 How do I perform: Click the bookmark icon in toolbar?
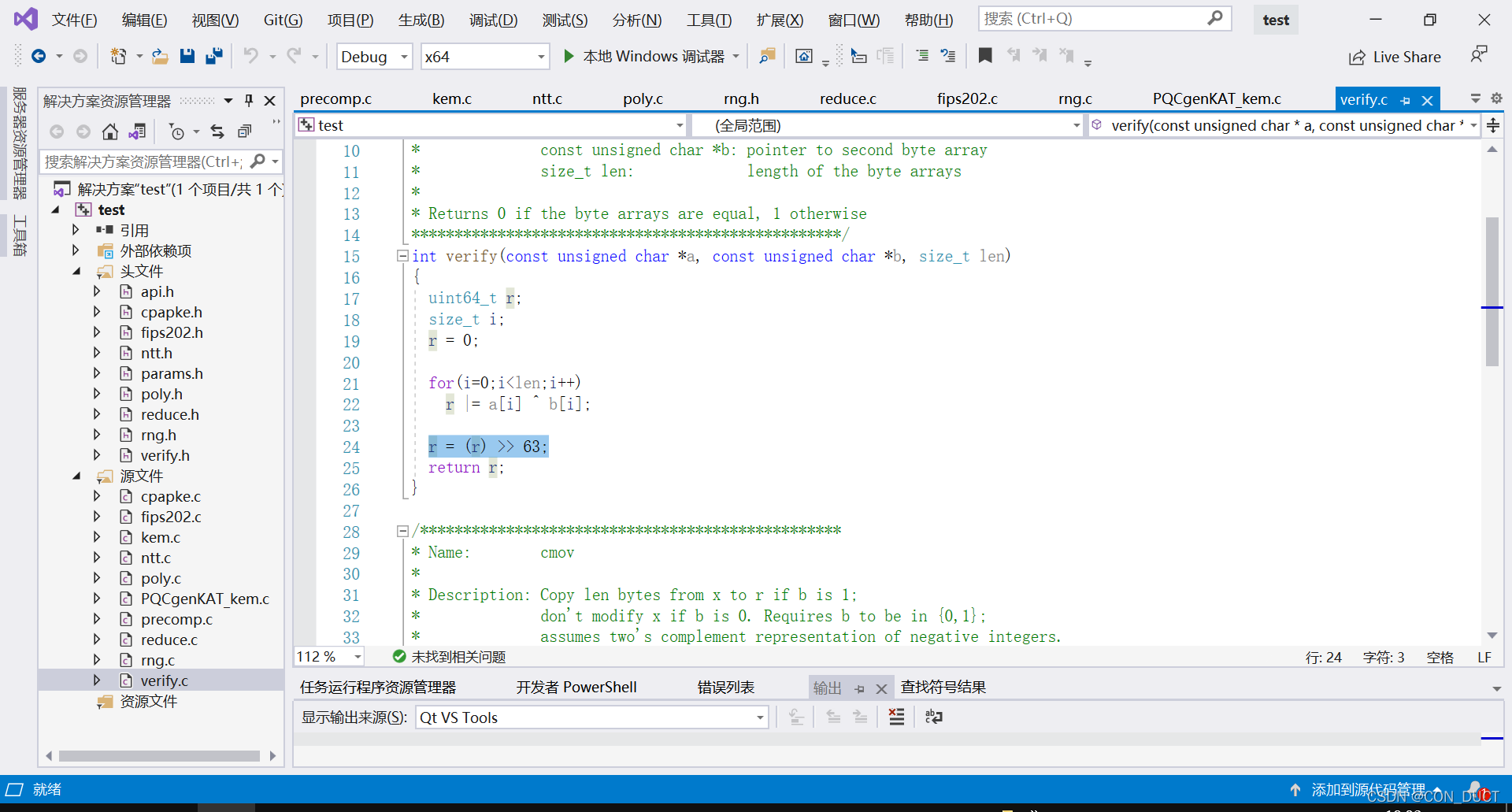984,56
